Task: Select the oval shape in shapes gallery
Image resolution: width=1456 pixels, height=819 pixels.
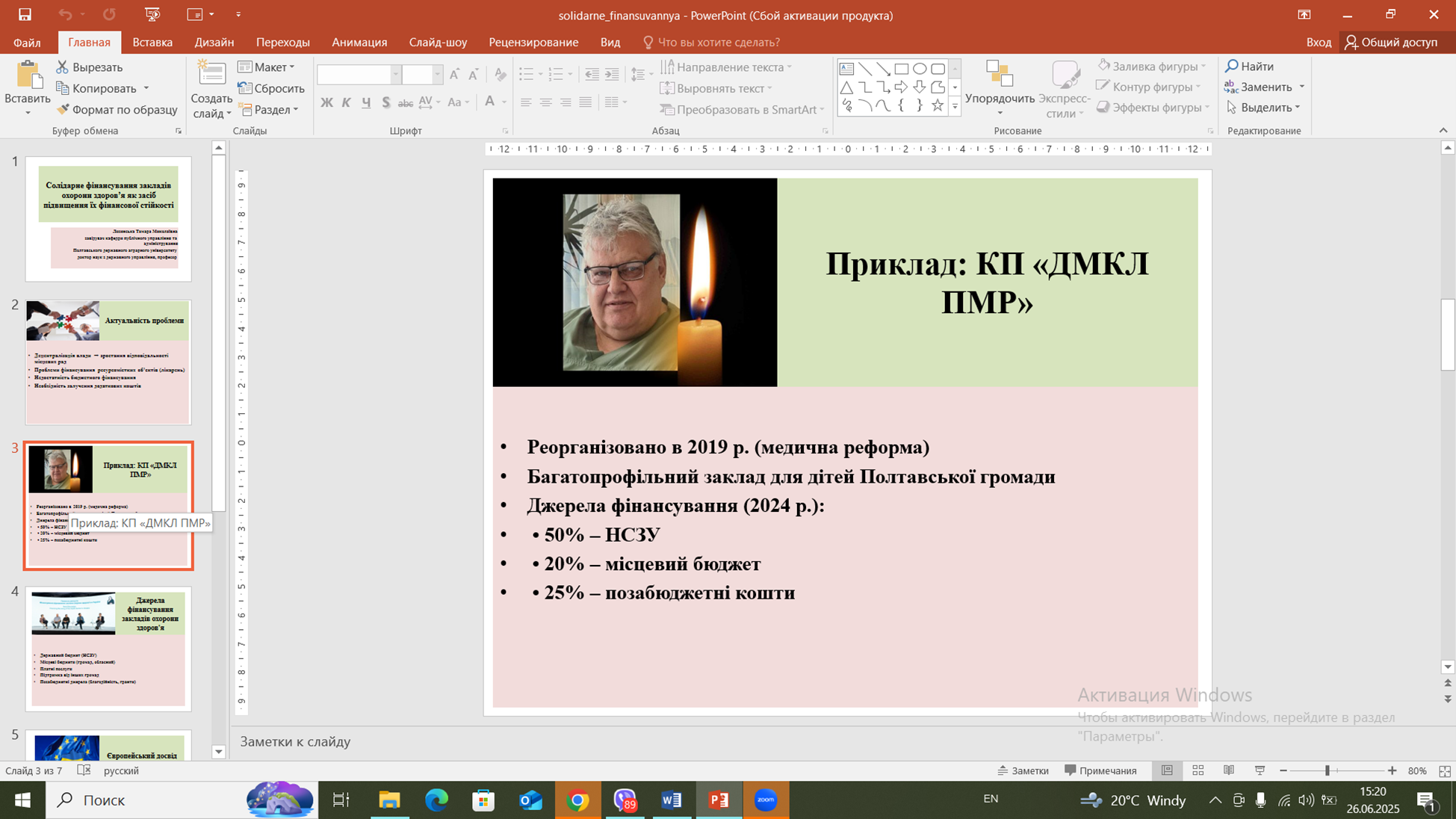Action: point(920,69)
